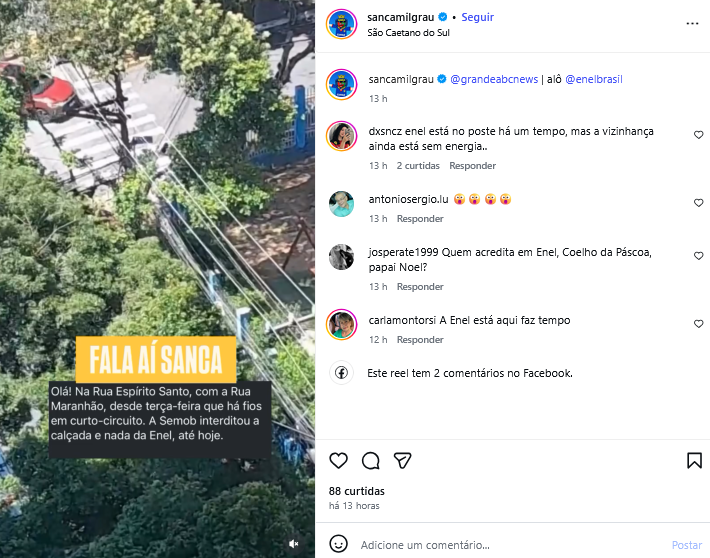Viewport: 710px width, 558px height.
Task: Open comments with the speech bubble icon
Action: pyautogui.click(x=370, y=461)
